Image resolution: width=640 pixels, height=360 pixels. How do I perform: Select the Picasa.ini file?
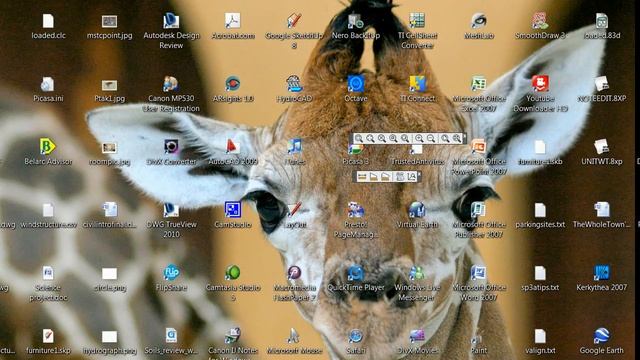click(x=48, y=84)
